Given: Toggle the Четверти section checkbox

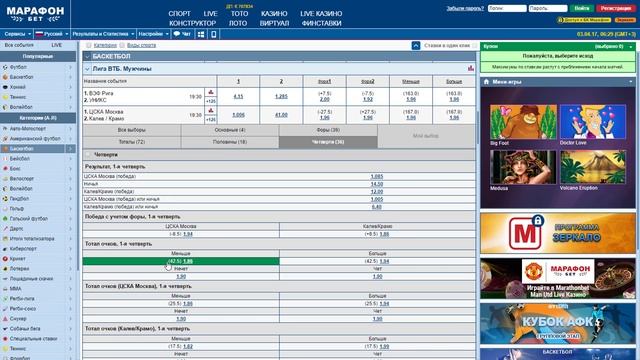Looking at the screenshot, I should click(x=88, y=155).
